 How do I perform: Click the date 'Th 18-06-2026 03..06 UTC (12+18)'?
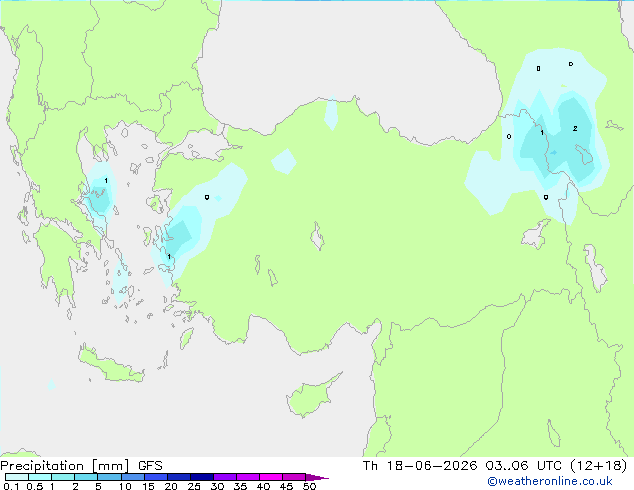coord(495,466)
